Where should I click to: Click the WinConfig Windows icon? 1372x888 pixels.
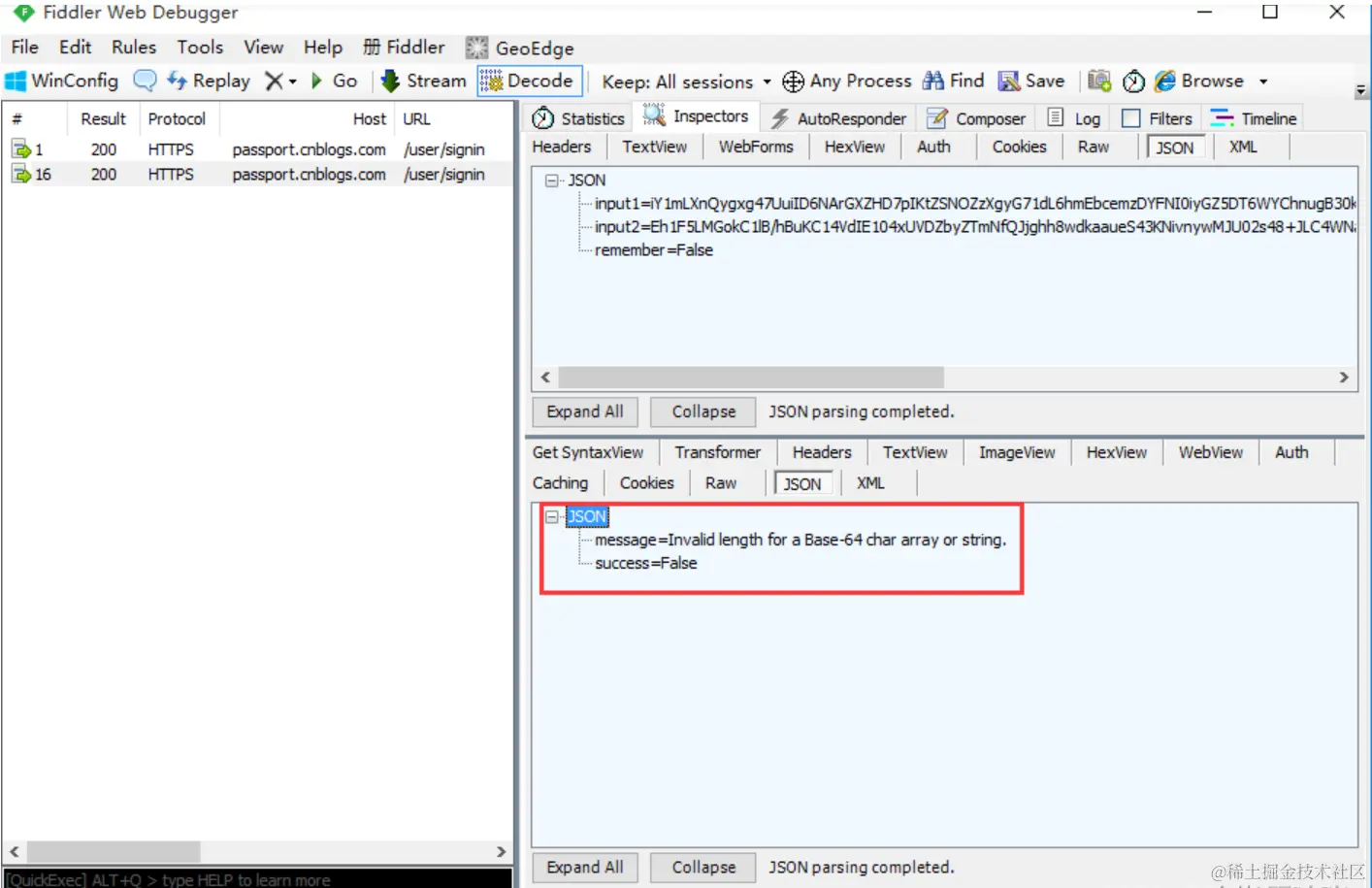tap(16, 81)
